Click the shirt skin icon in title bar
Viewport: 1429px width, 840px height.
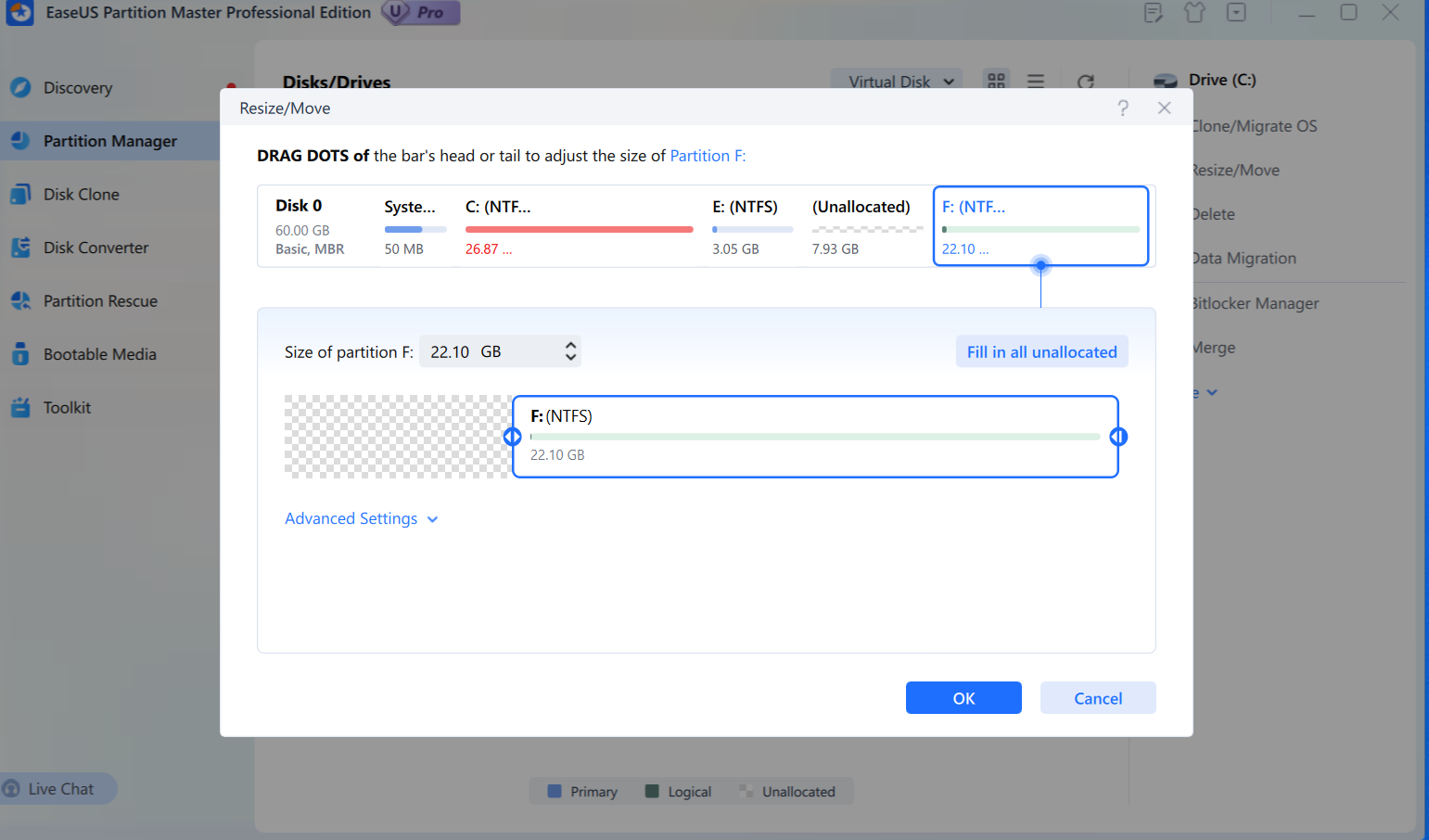coord(1194,13)
